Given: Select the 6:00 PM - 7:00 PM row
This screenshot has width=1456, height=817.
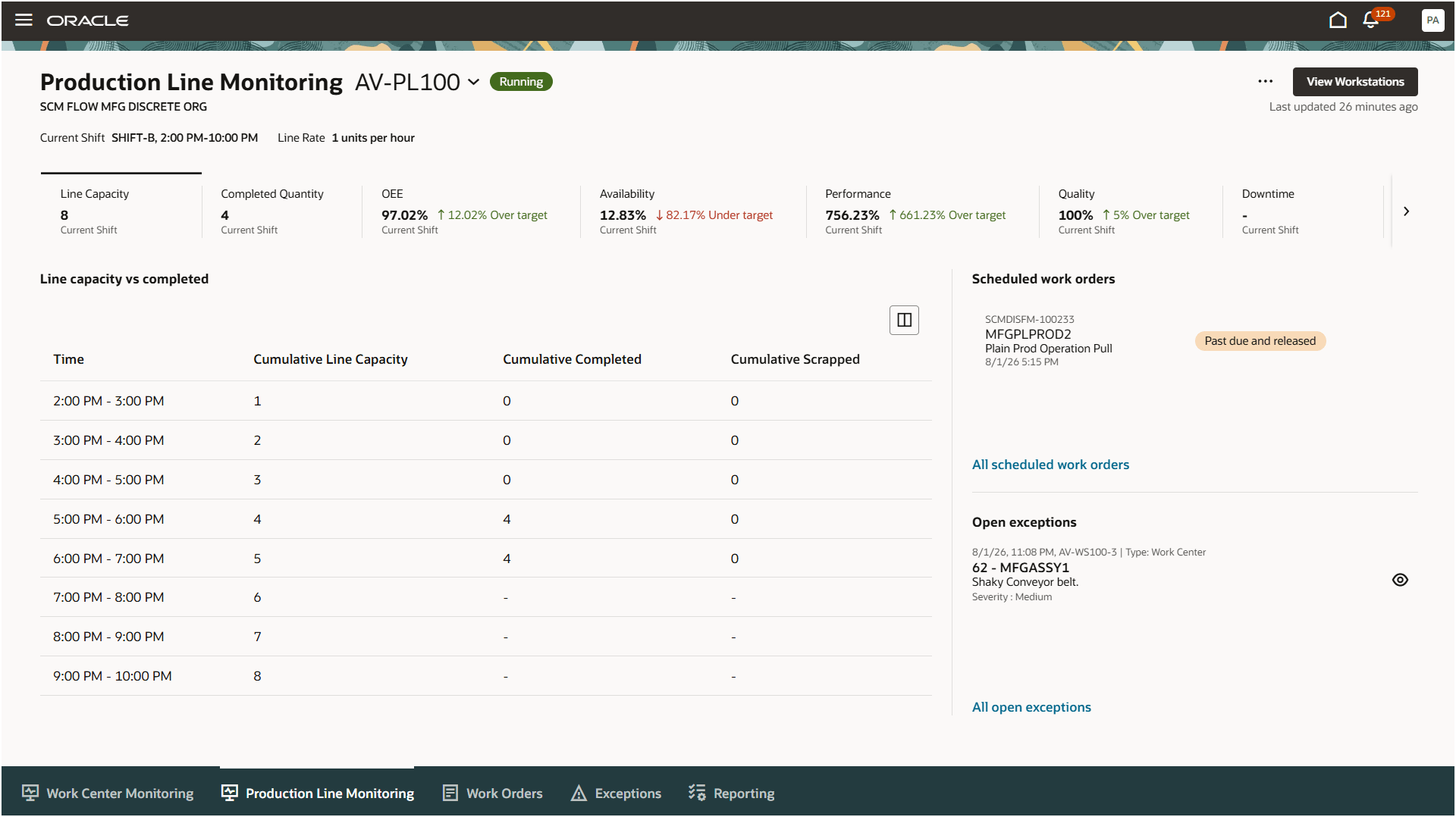Looking at the screenshot, I should click(x=486, y=559).
